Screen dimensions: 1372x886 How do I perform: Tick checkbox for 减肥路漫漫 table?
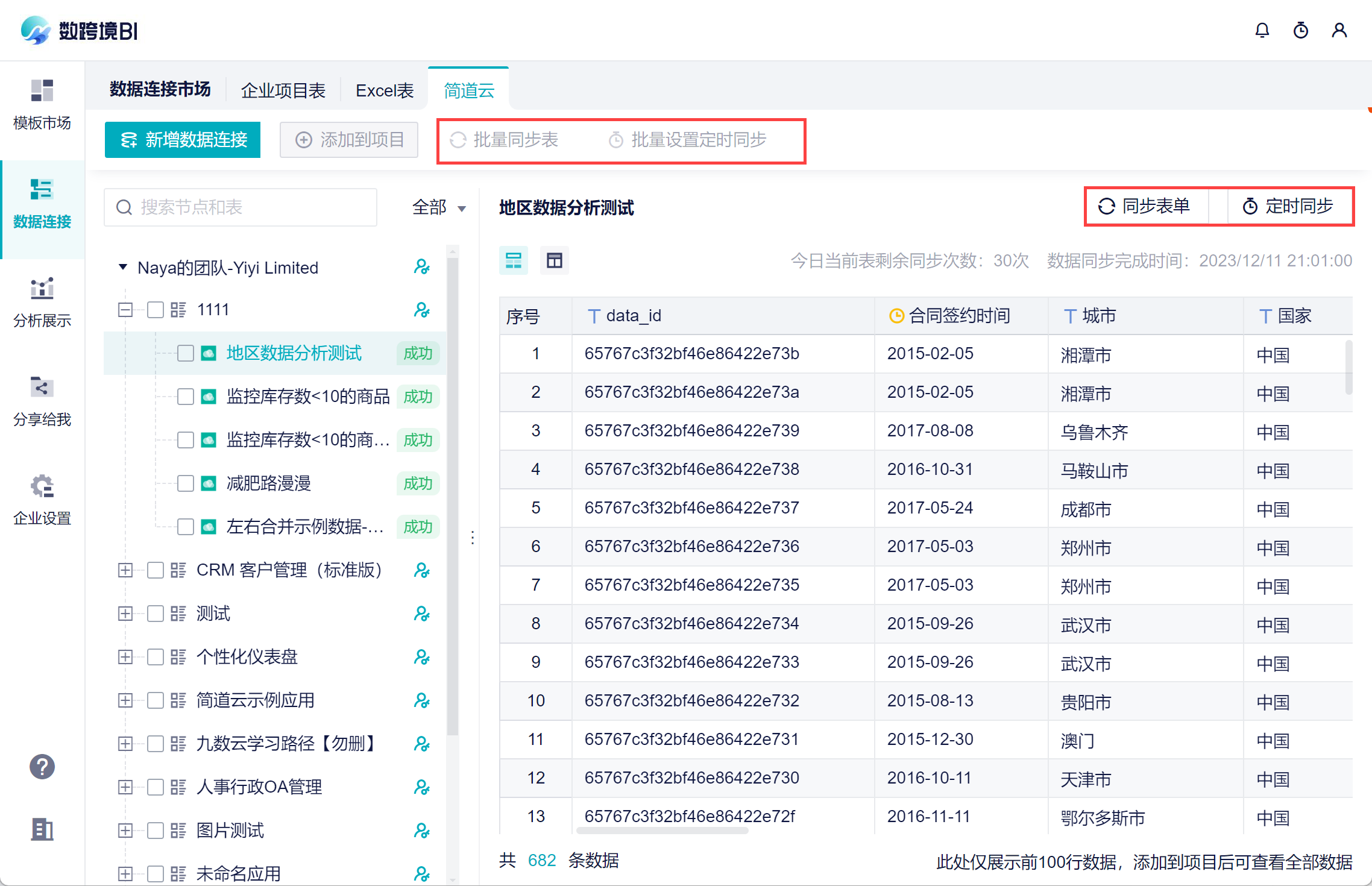pos(186,483)
